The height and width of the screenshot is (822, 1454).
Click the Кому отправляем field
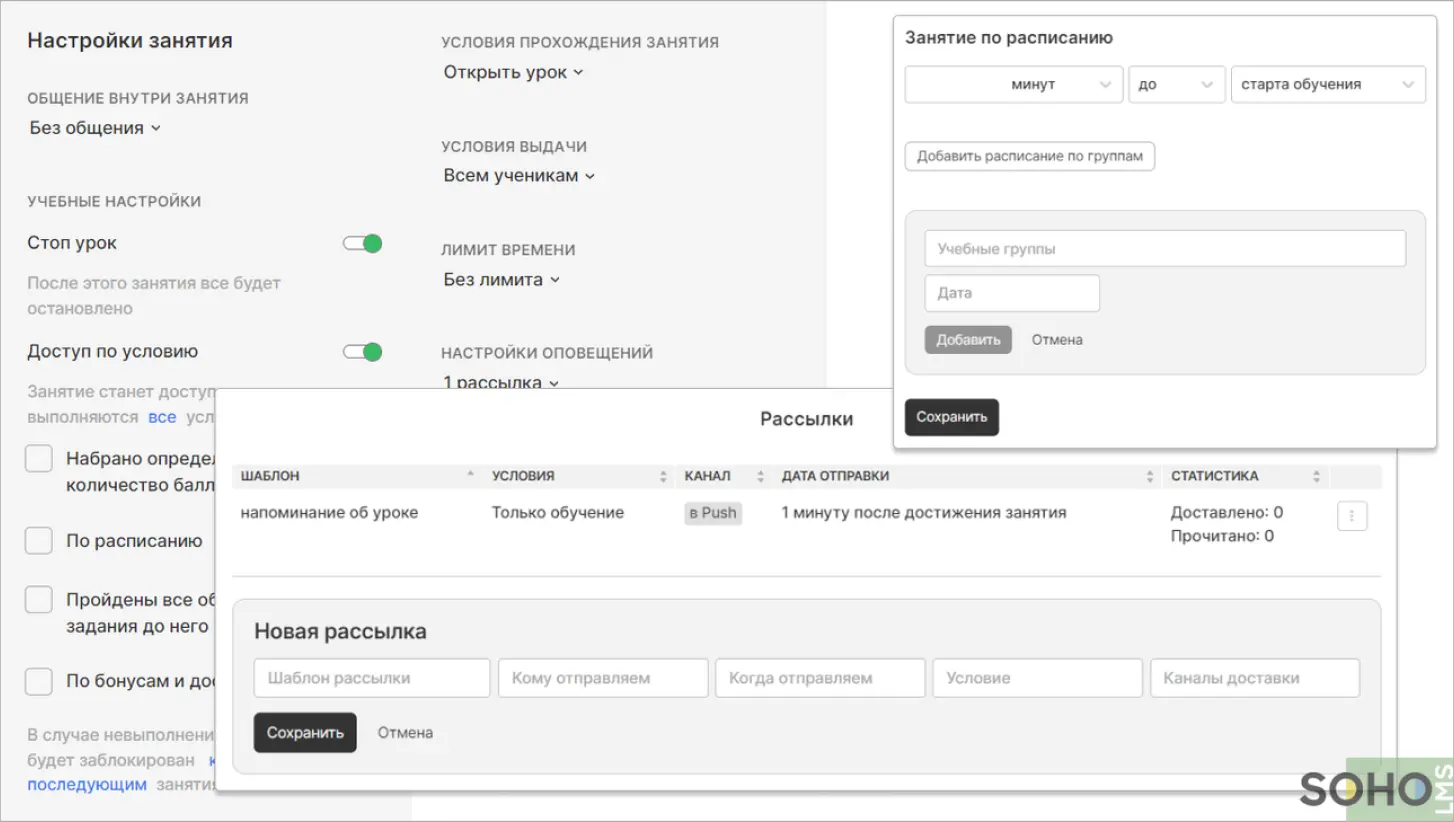click(603, 677)
